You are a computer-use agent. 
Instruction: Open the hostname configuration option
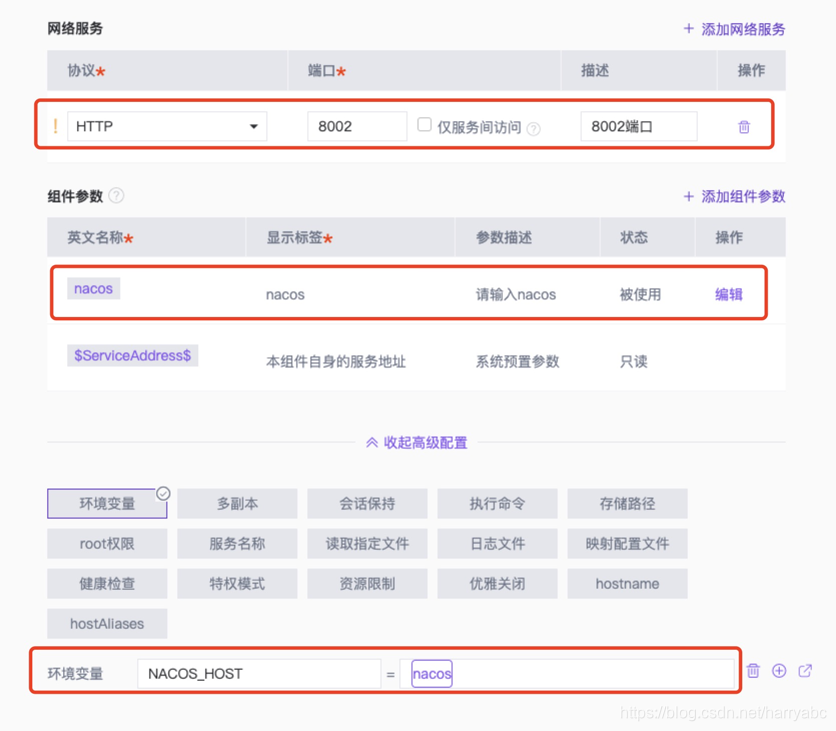pos(627,583)
